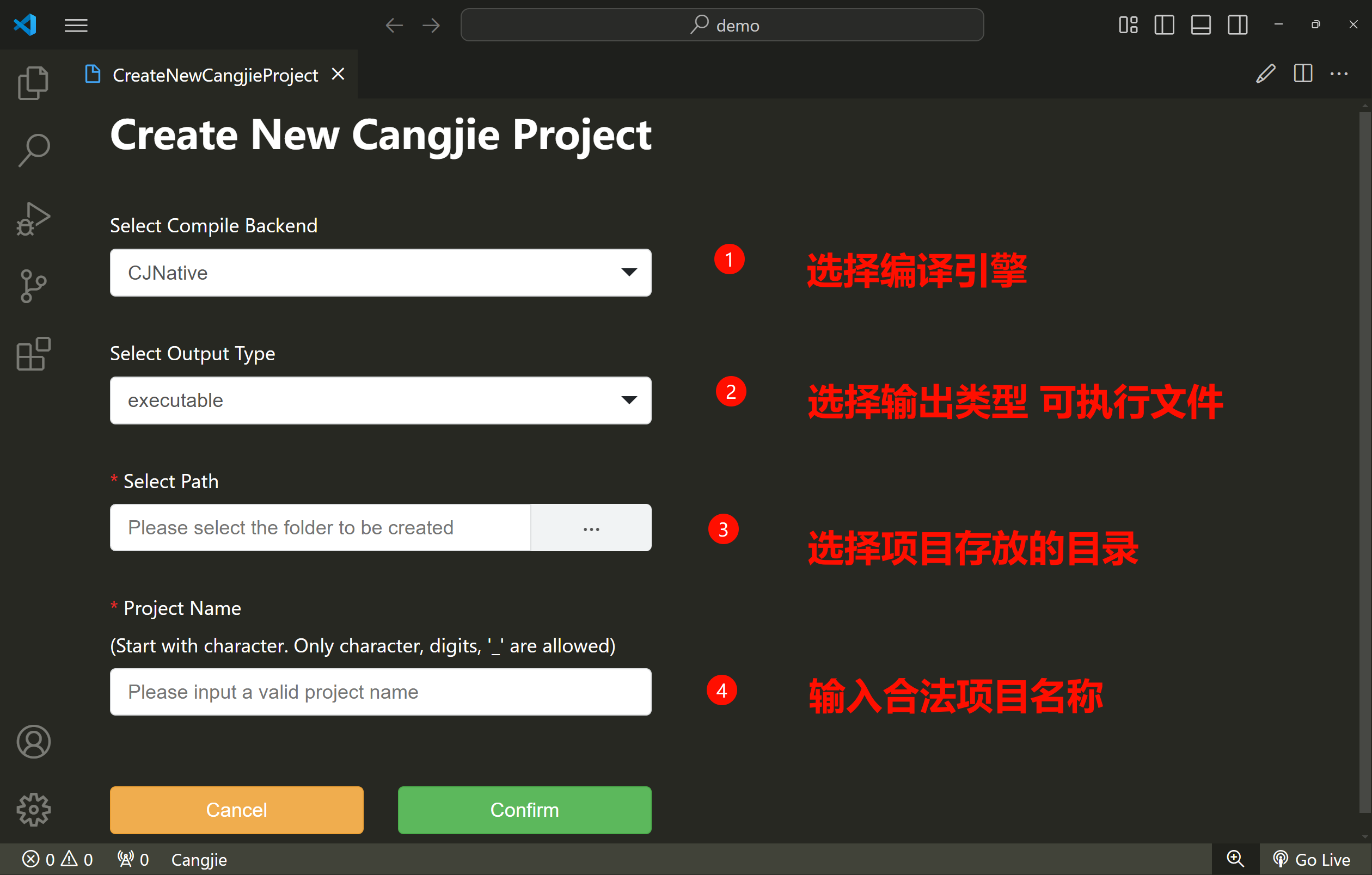The image size is (1372, 875).
Task: Expand the CJNative compile backend dropdown
Action: [x=380, y=273]
